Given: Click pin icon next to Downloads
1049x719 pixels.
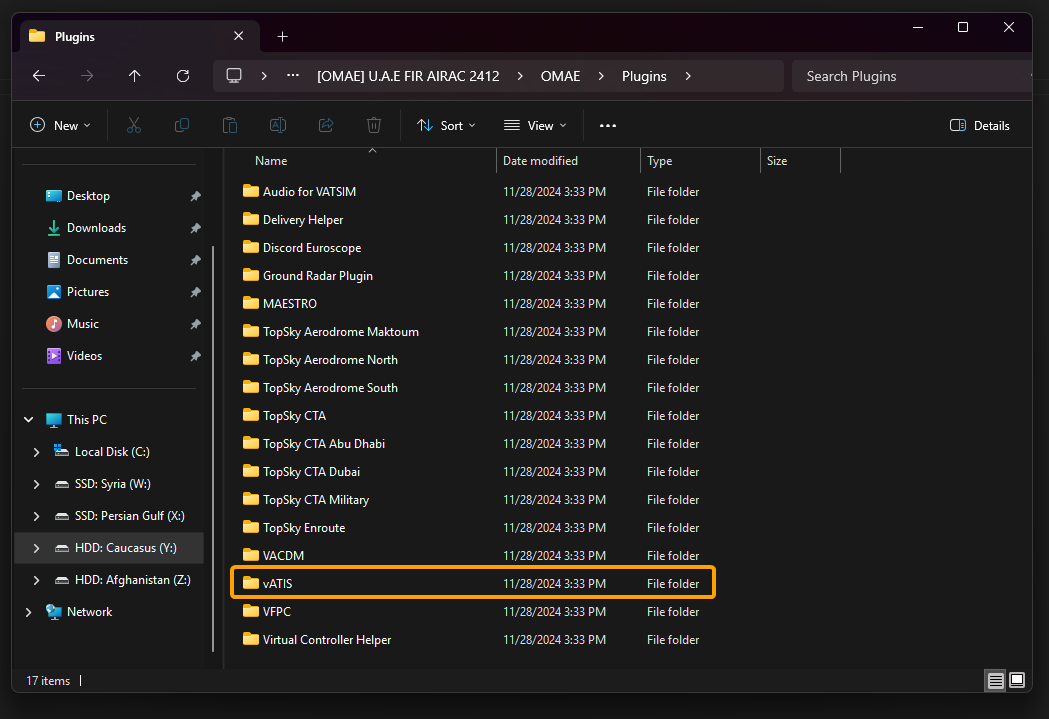Looking at the screenshot, I should (195, 228).
